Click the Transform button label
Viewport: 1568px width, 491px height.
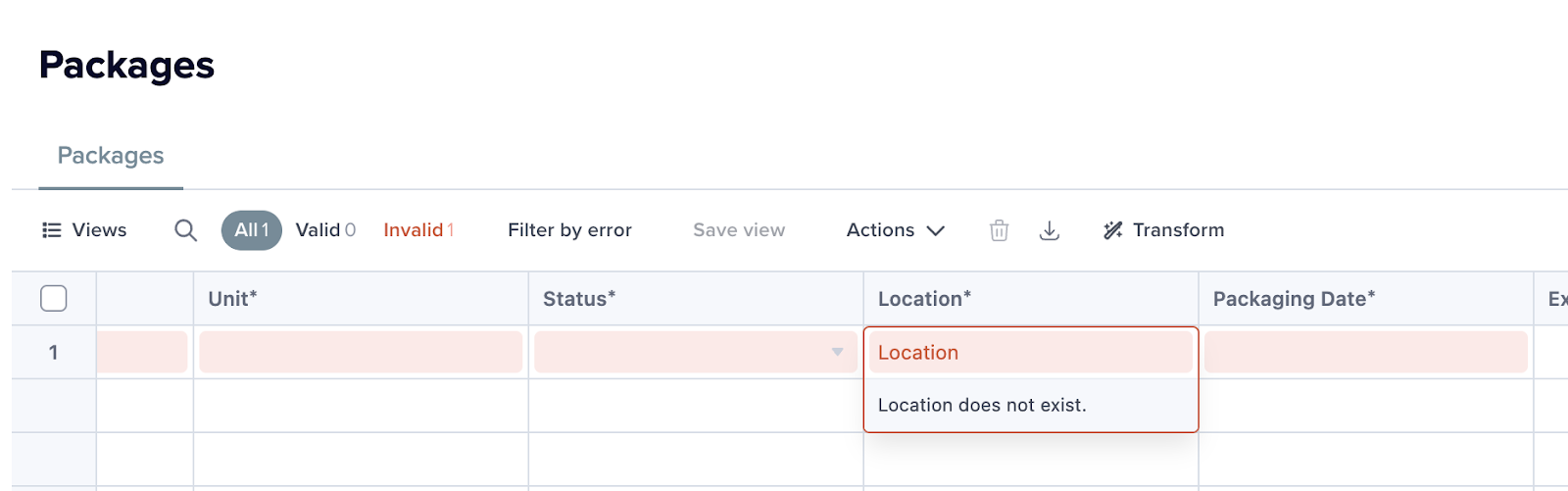tap(1178, 230)
